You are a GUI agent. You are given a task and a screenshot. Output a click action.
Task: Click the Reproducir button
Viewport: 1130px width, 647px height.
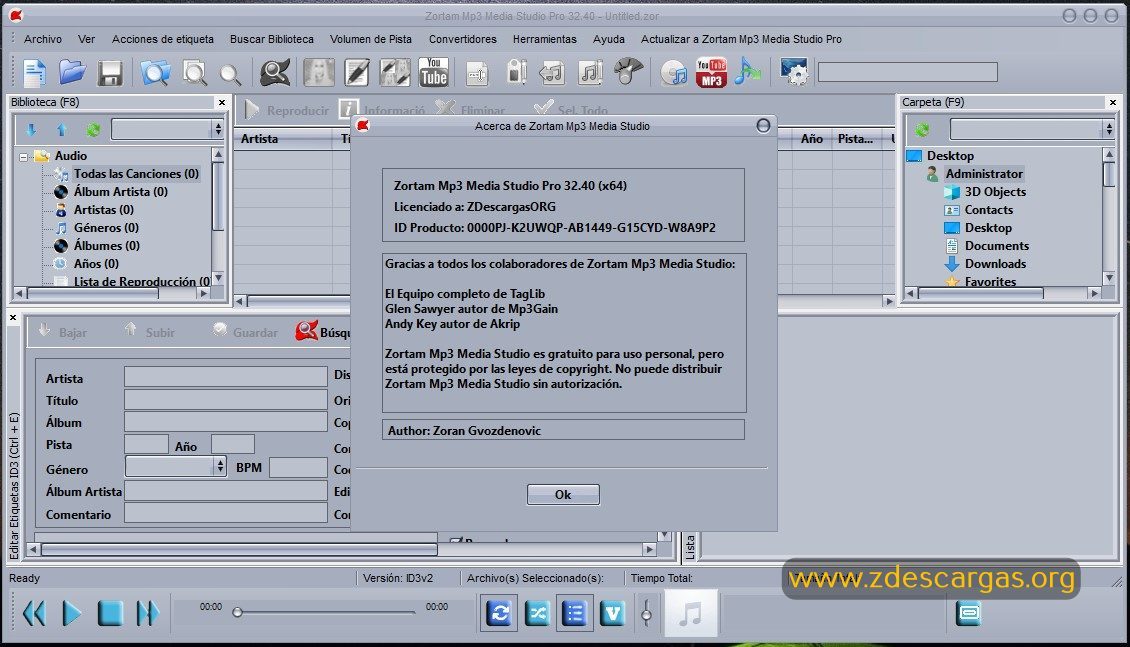point(286,110)
